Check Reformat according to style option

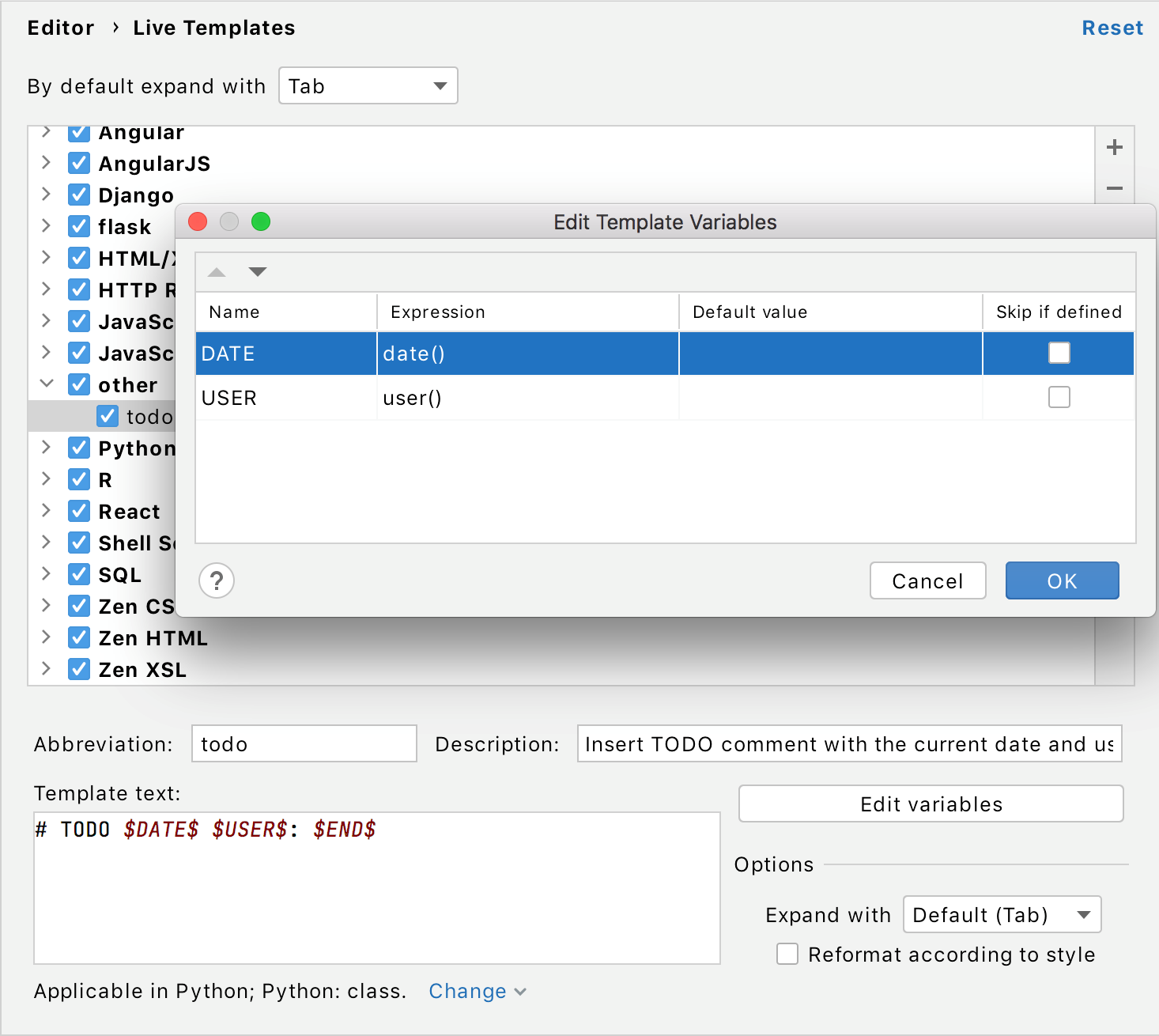tap(787, 955)
